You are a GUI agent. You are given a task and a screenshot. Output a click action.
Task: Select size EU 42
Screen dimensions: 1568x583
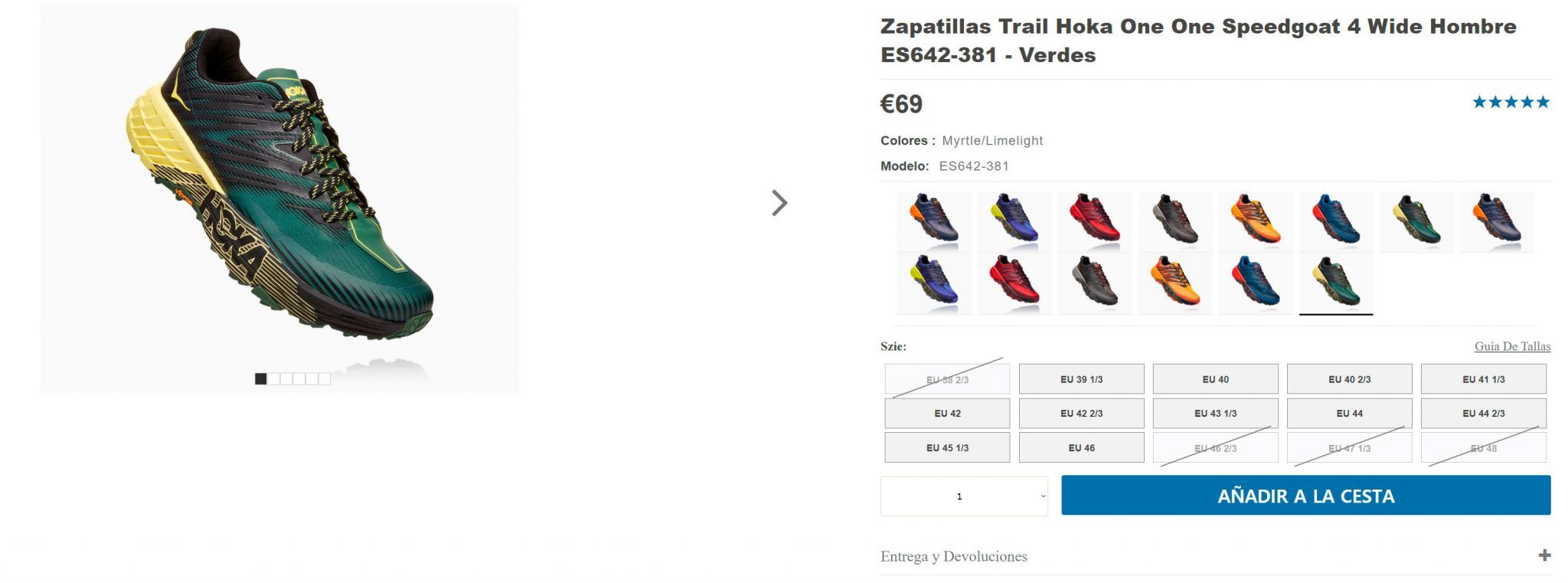point(947,413)
